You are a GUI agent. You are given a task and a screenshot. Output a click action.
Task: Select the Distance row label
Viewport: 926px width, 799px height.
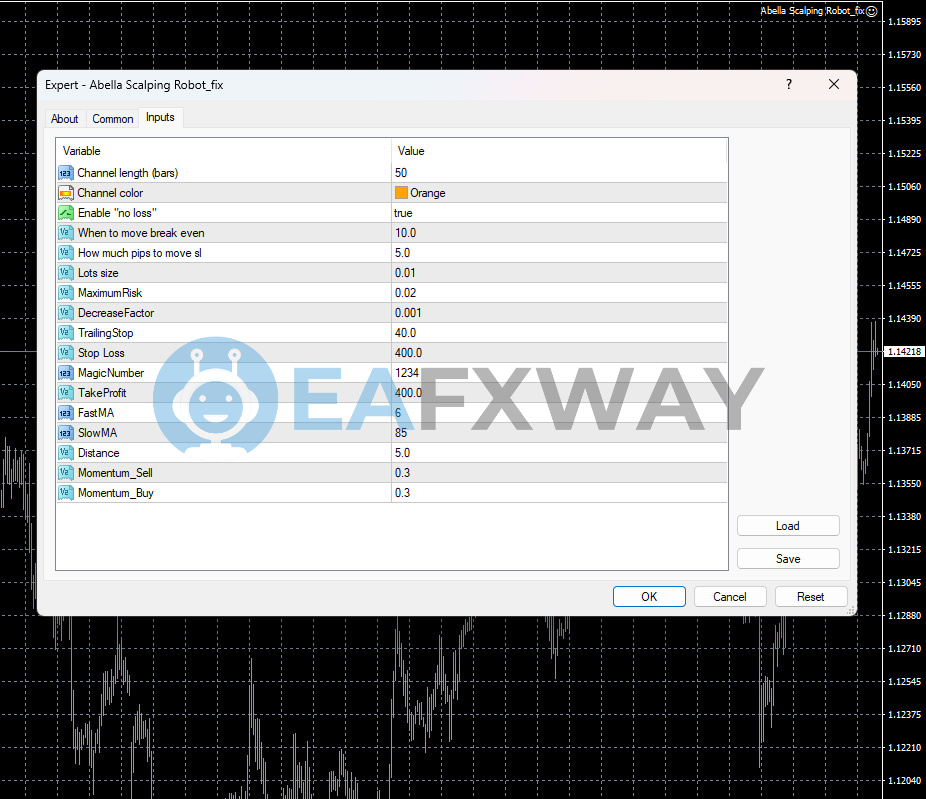[x=99, y=453]
